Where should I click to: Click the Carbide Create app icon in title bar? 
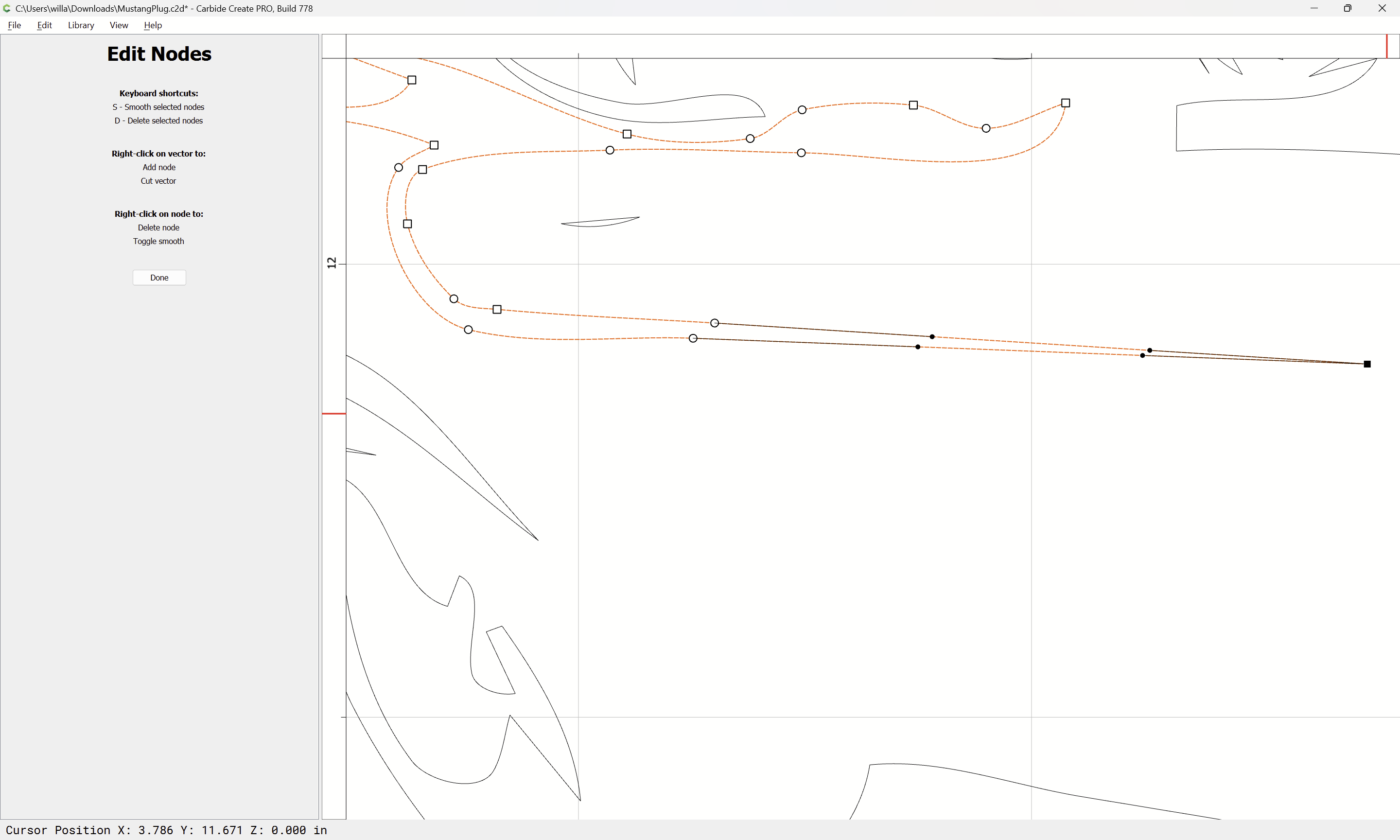[x=7, y=8]
